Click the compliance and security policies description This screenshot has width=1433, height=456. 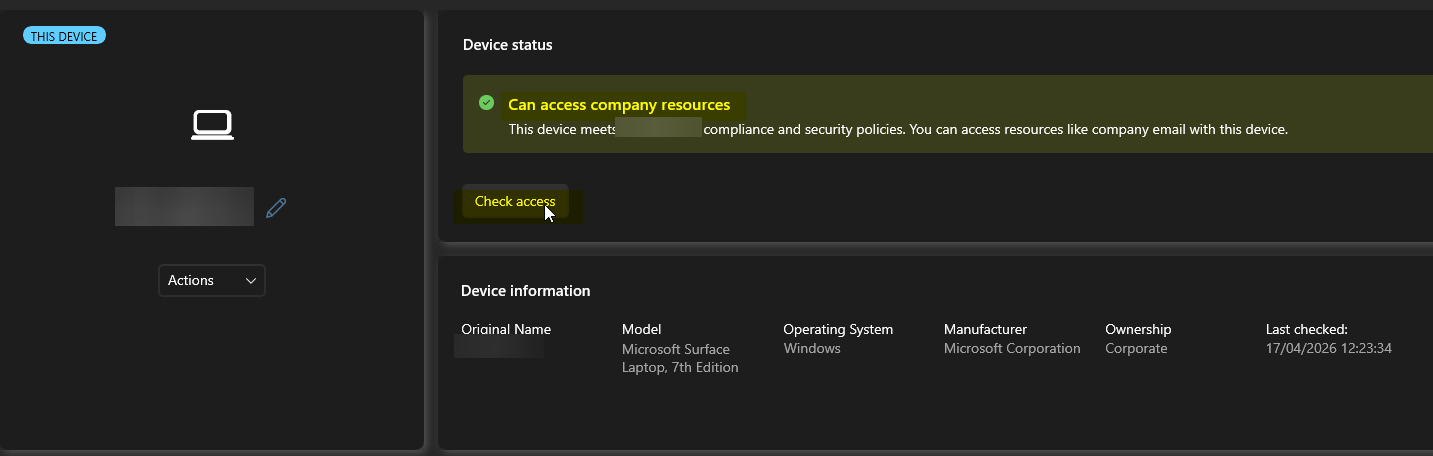(897, 129)
